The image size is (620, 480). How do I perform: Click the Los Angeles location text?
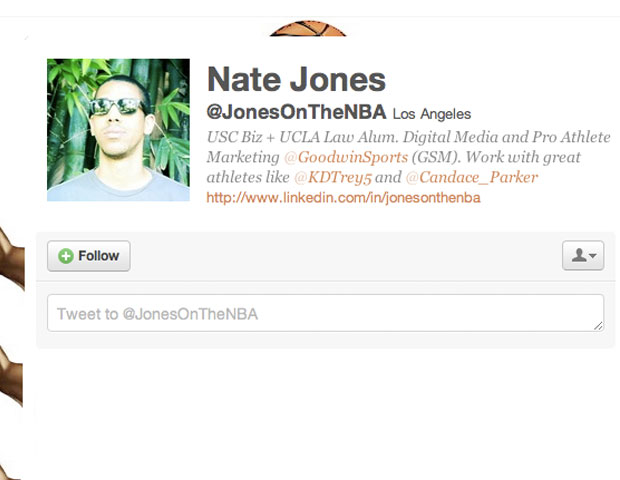pyautogui.click(x=431, y=114)
